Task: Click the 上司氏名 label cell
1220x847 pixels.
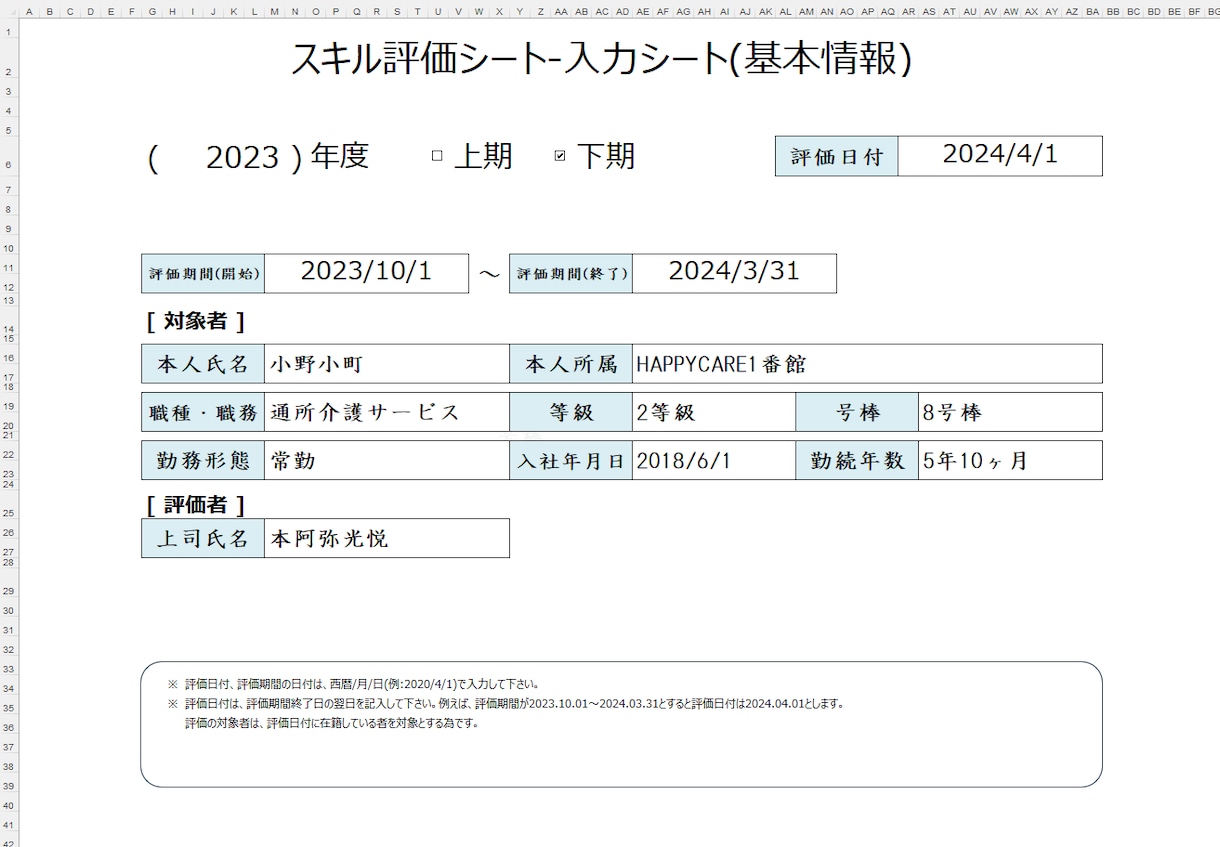Action: point(203,538)
